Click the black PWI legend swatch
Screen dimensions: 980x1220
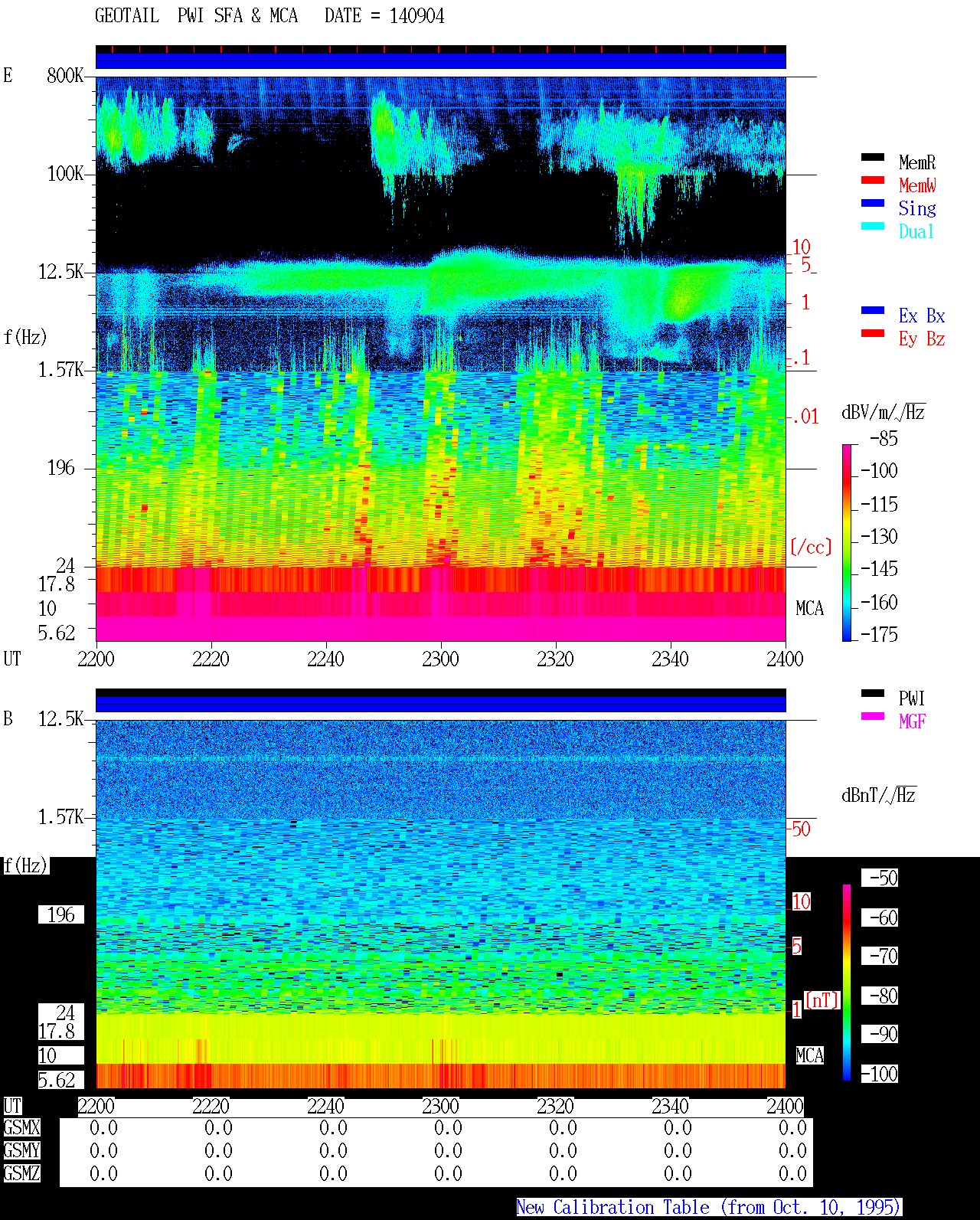click(873, 693)
